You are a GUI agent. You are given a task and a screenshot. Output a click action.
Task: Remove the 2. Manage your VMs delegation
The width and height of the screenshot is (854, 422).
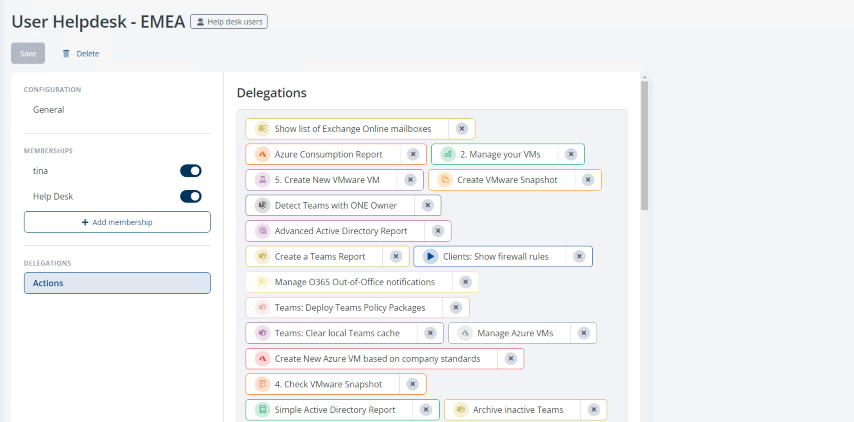[571, 155]
